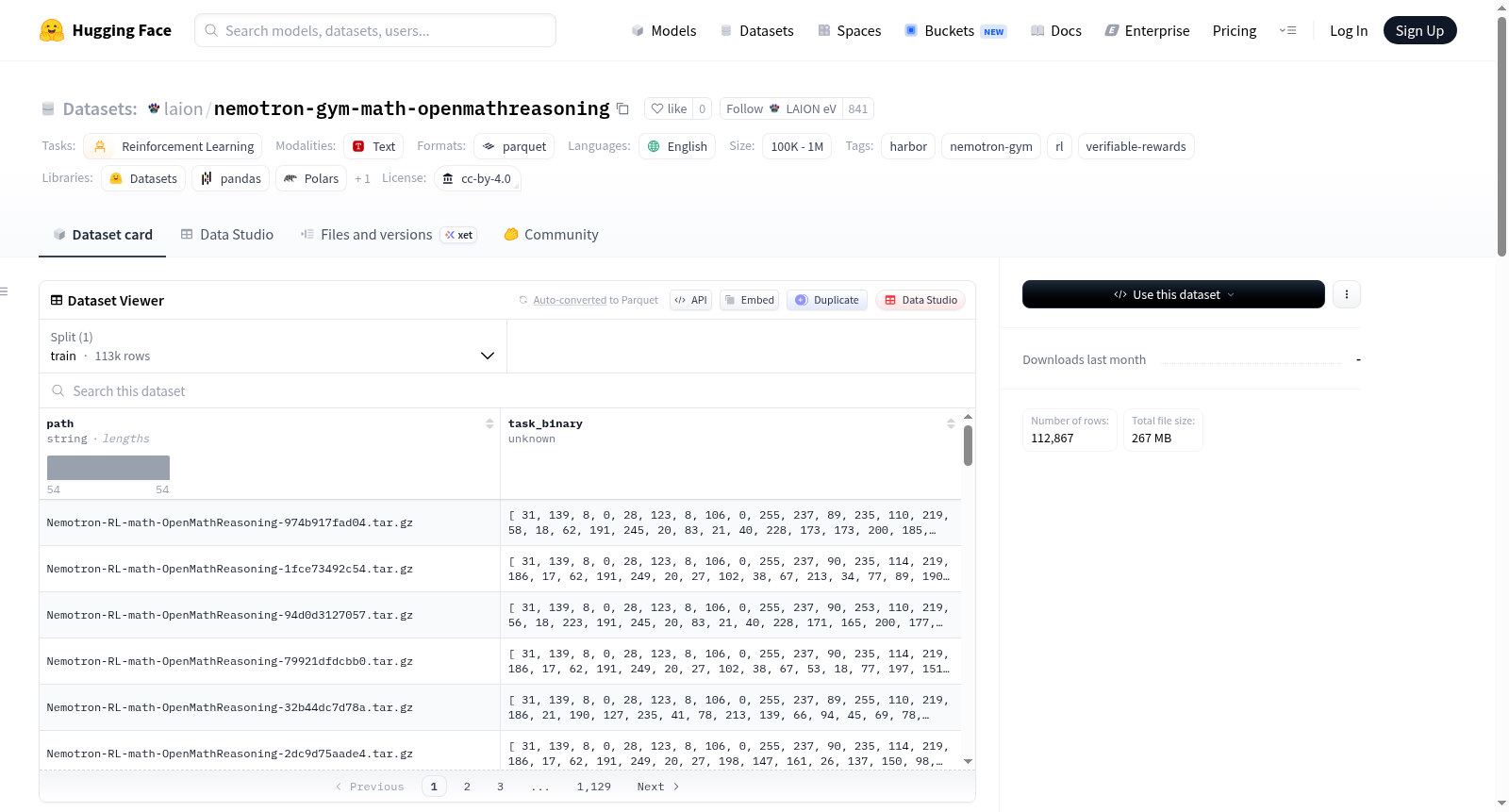Go to Datasets in top navigation

pyautogui.click(x=756, y=30)
